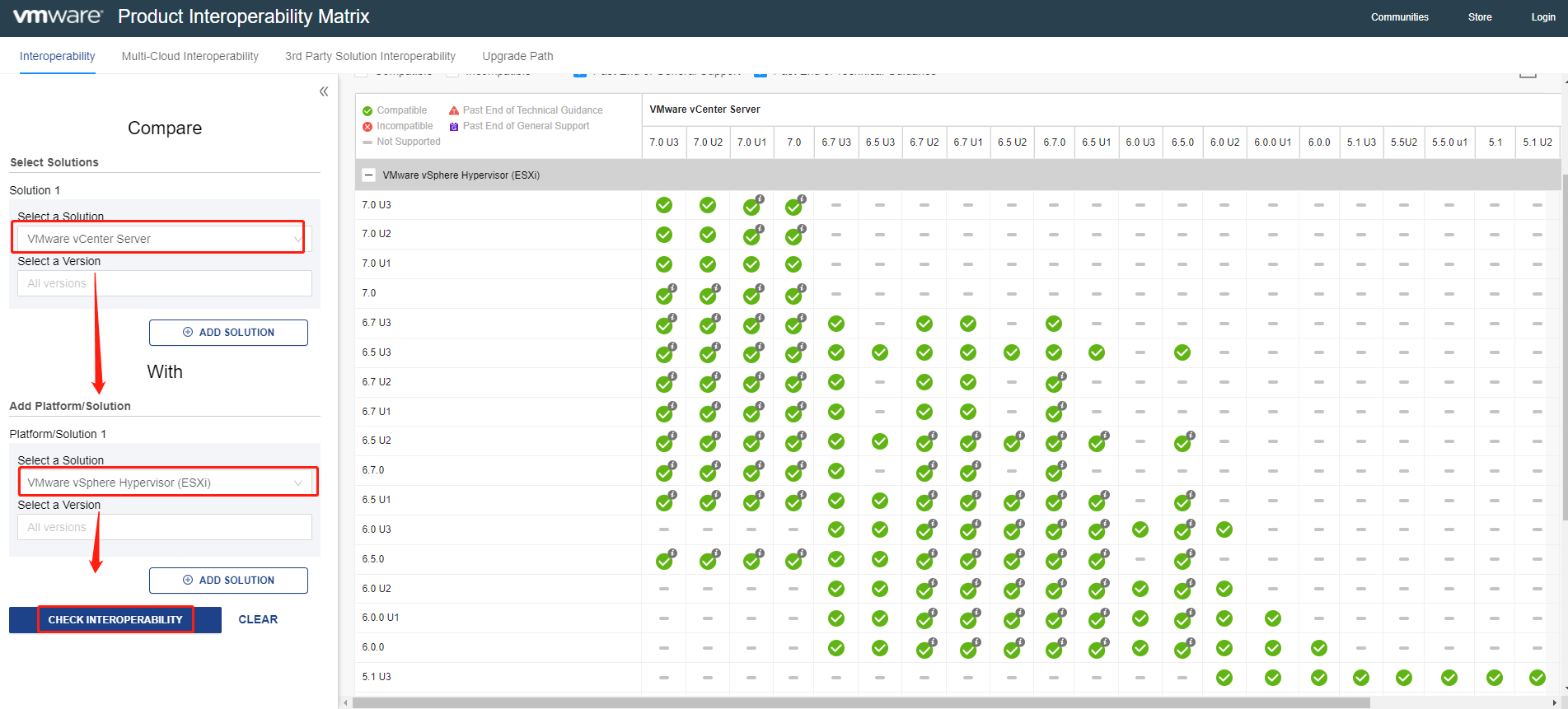Collapse the VMware vSphere Hypervisor (ESXi) group
This screenshot has height=709, width=1568.
point(369,175)
